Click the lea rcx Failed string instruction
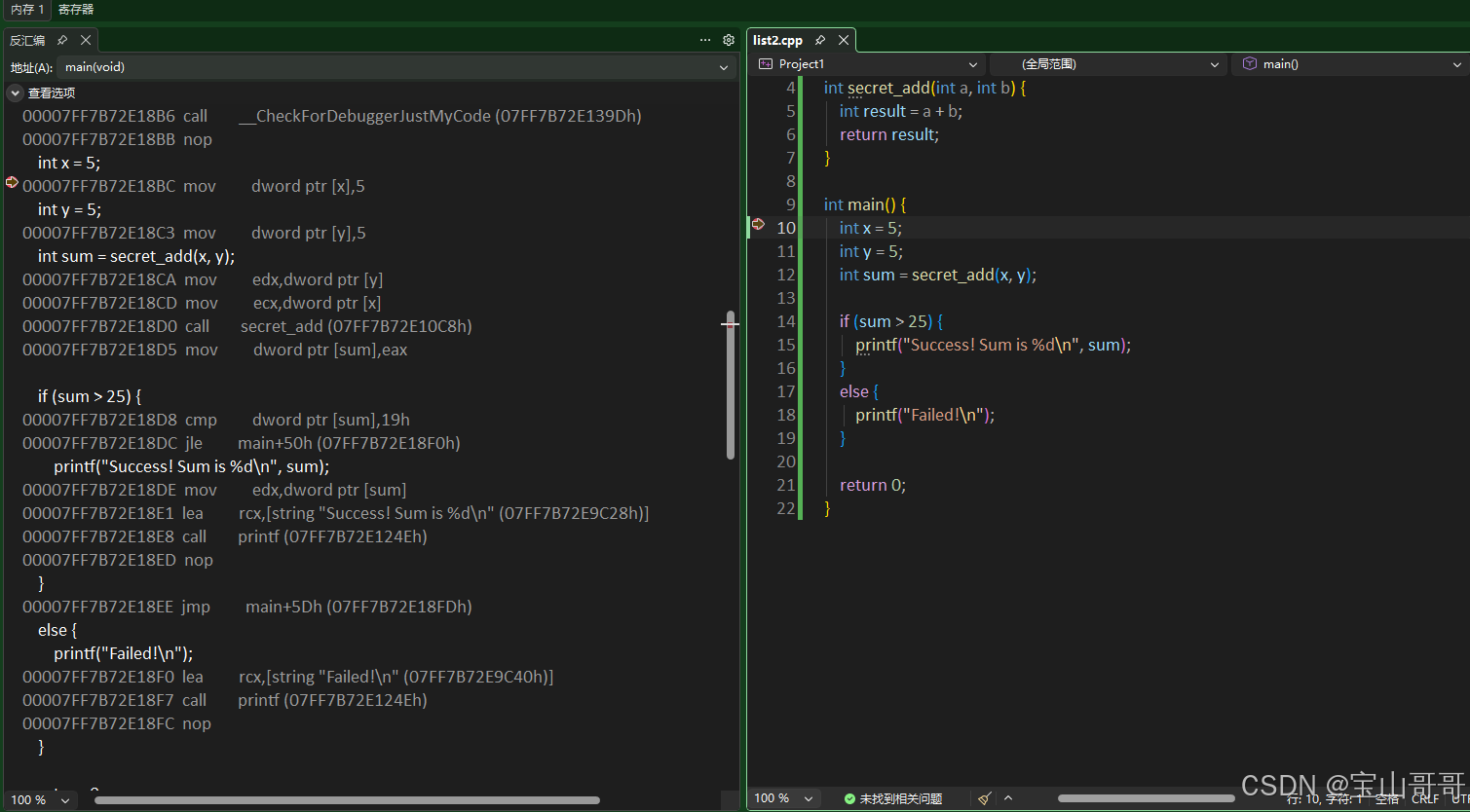 [x=288, y=677]
